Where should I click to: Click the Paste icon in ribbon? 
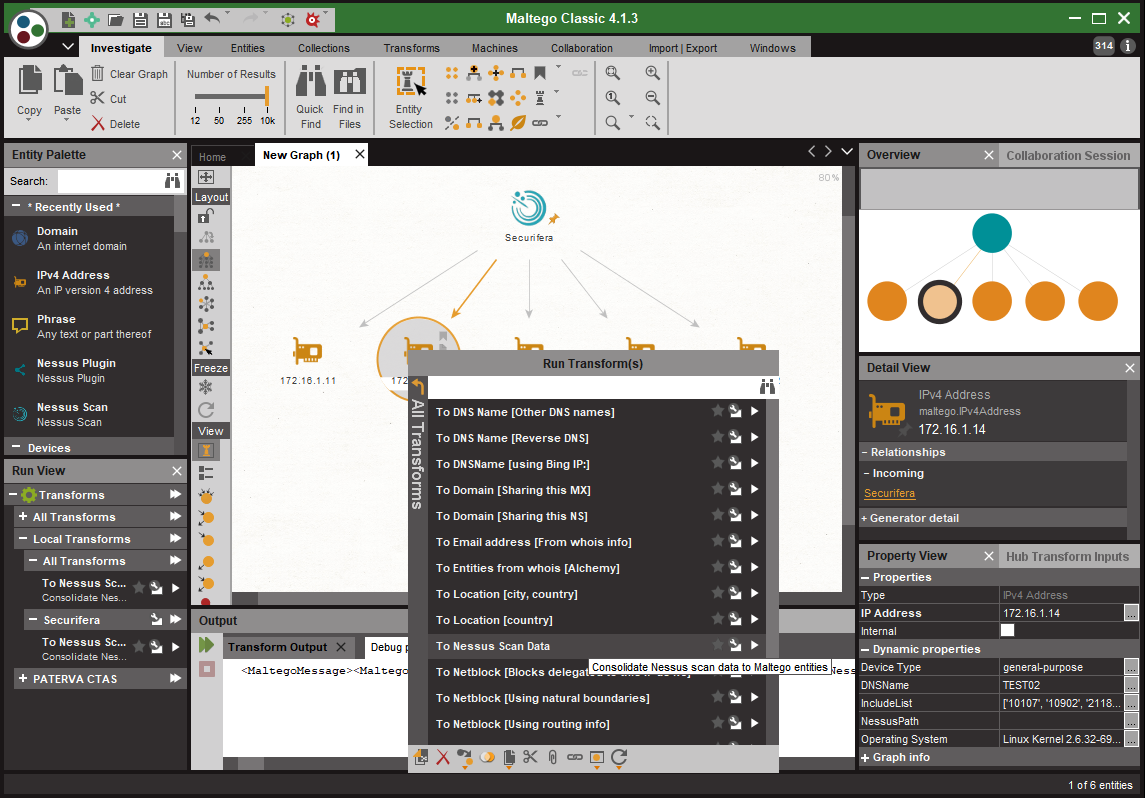[x=67, y=80]
